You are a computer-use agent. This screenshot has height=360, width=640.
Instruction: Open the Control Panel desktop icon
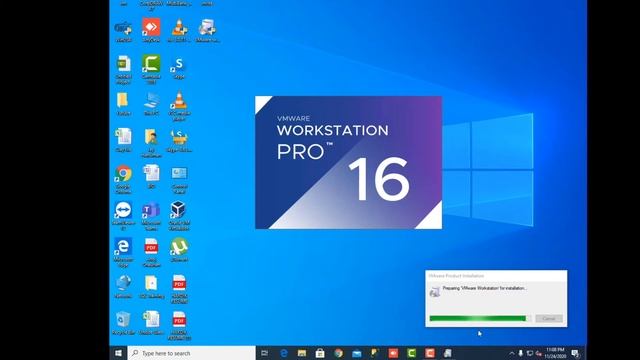click(x=179, y=179)
